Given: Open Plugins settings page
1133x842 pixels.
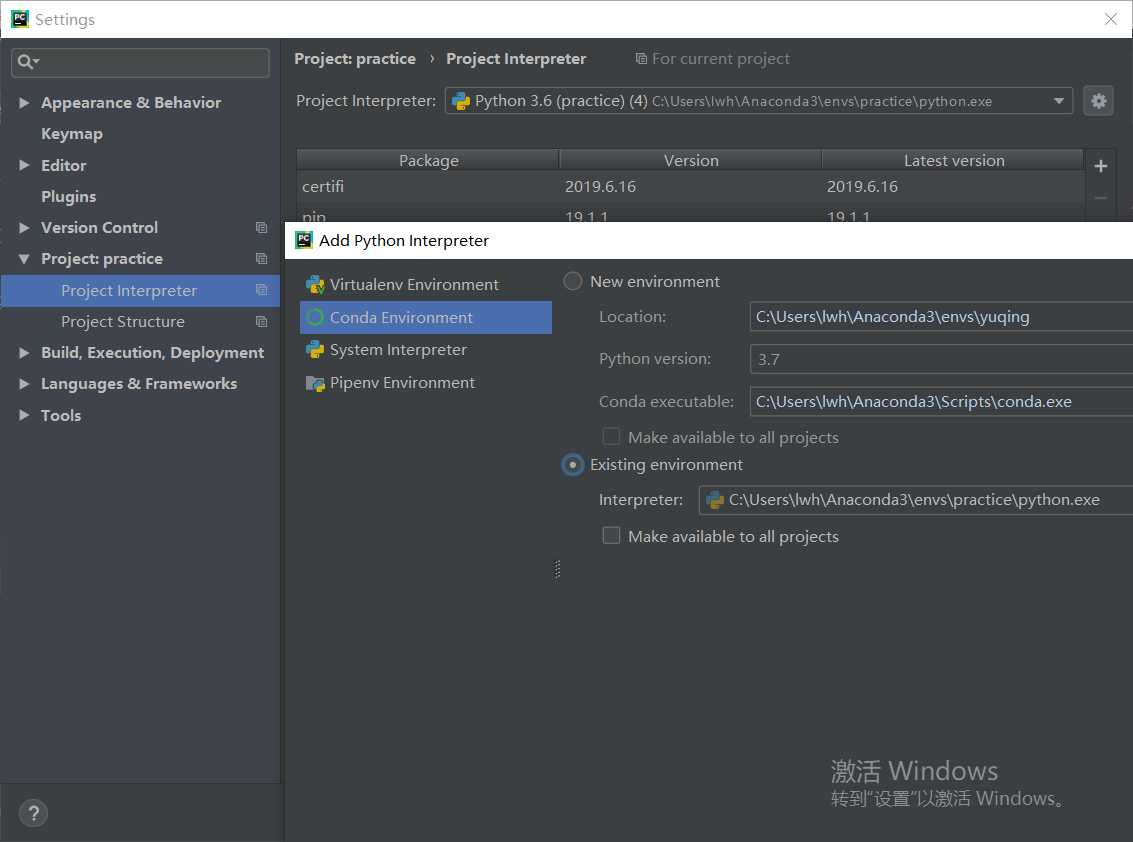Looking at the screenshot, I should [69, 197].
